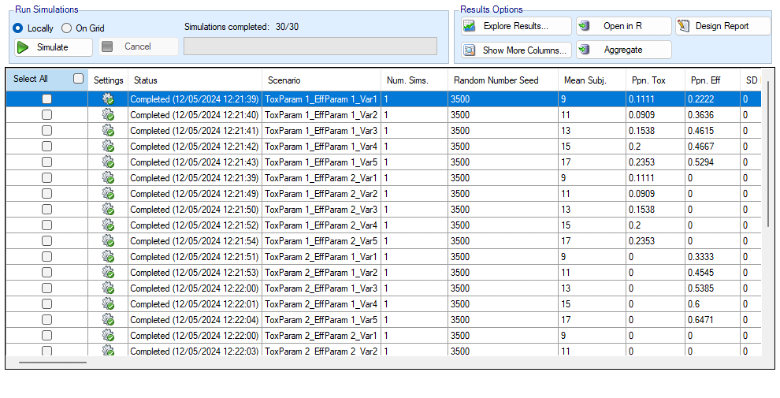Click the Design Report document icon

coord(683,26)
